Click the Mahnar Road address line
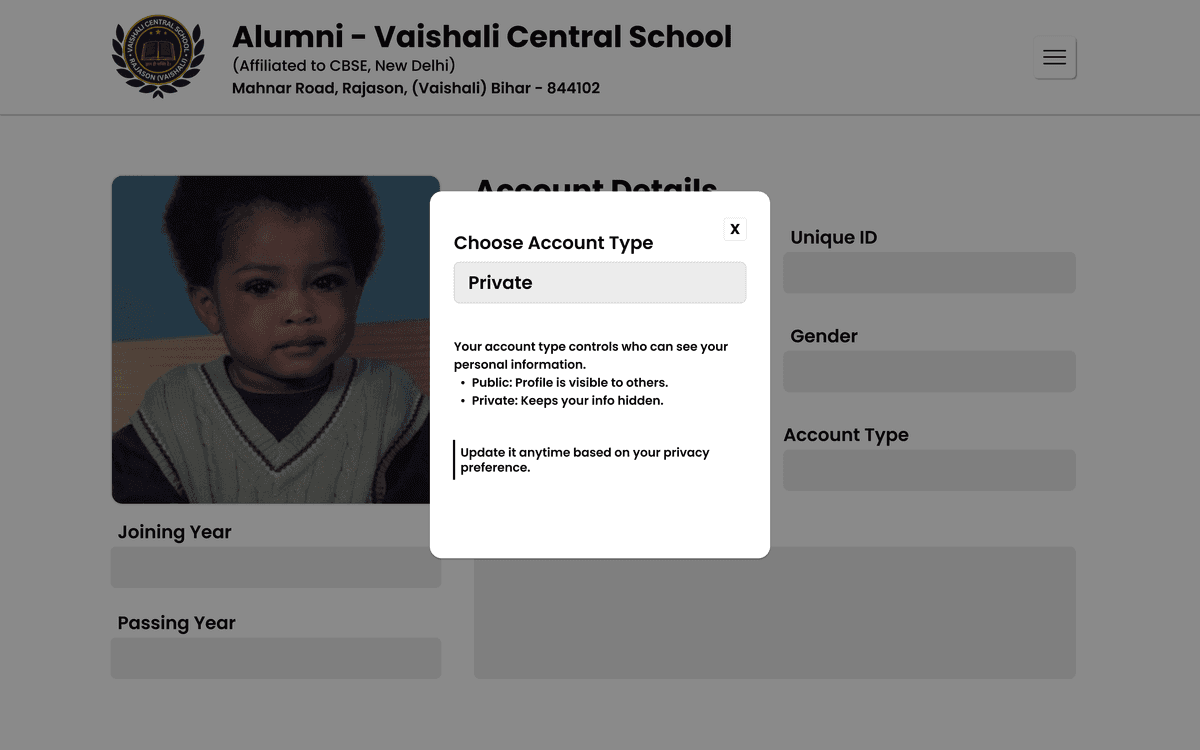The image size is (1200, 750). (415, 88)
